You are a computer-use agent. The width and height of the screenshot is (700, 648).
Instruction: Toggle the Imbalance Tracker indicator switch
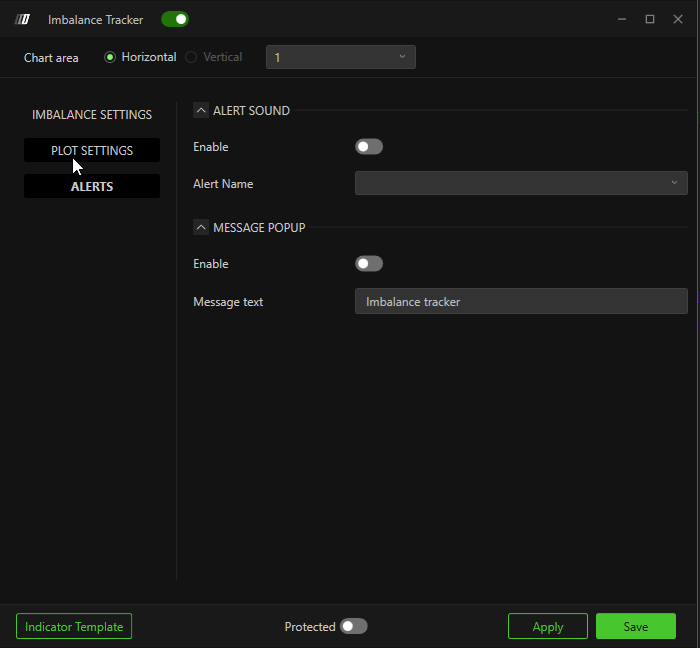(174, 19)
